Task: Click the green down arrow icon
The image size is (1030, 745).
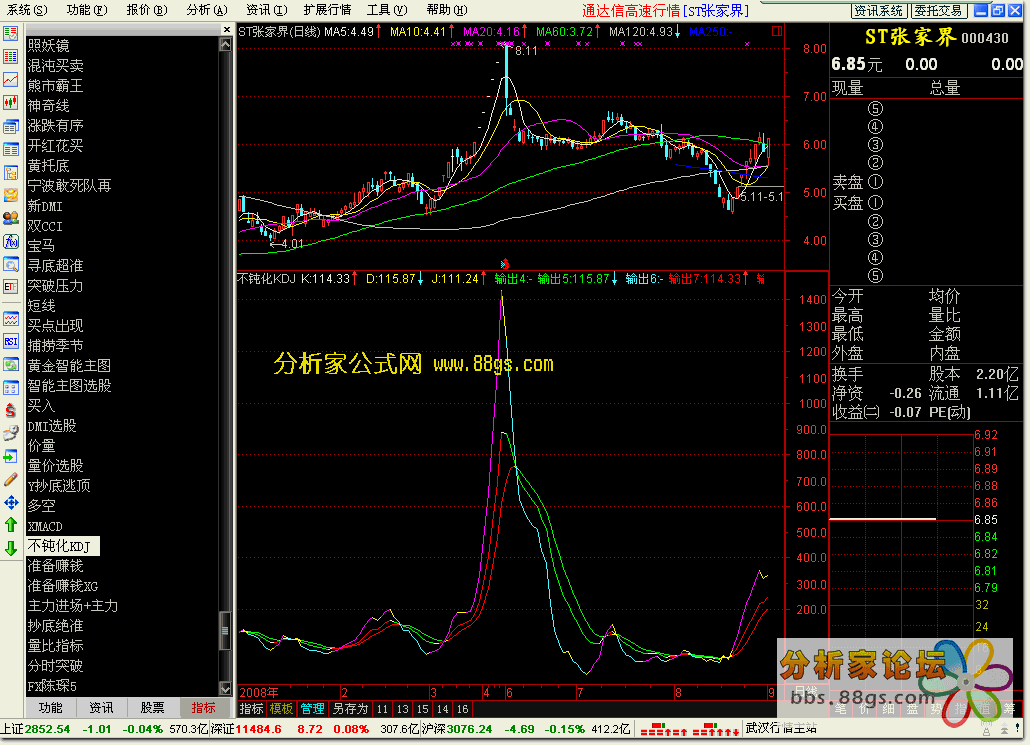Action: pyautogui.click(x=11, y=548)
